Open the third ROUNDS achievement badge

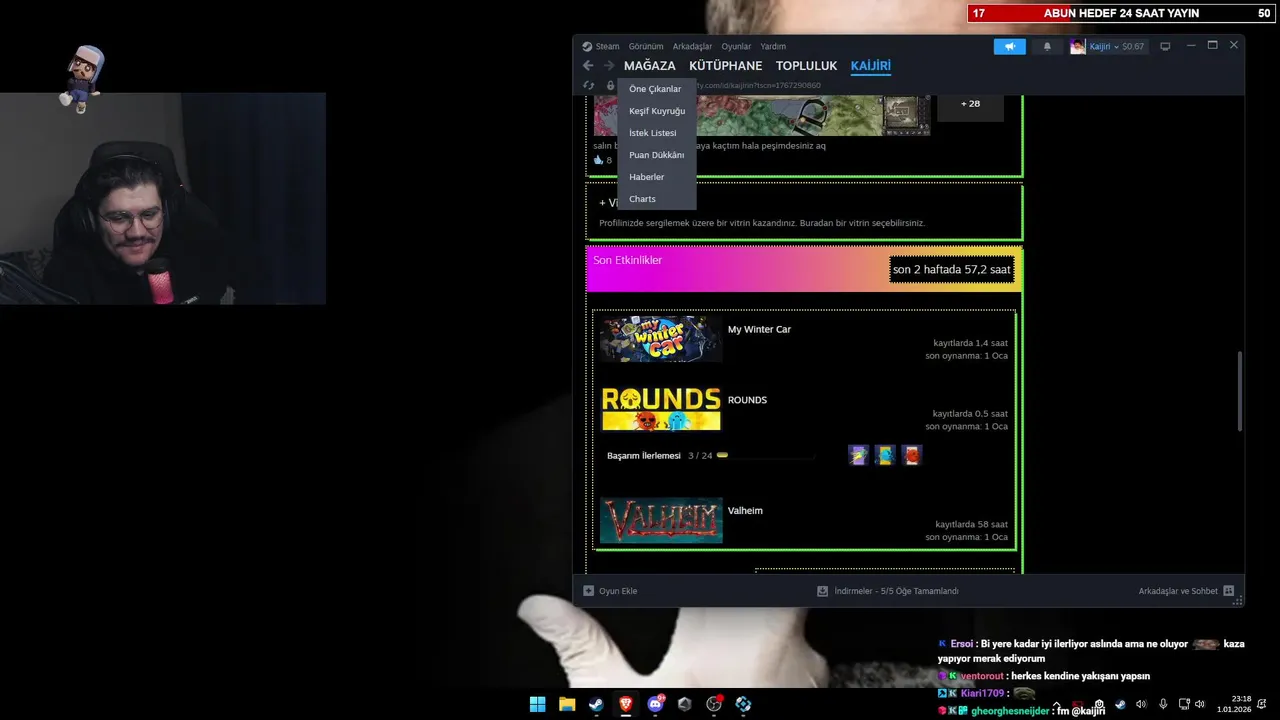tap(911, 455)
